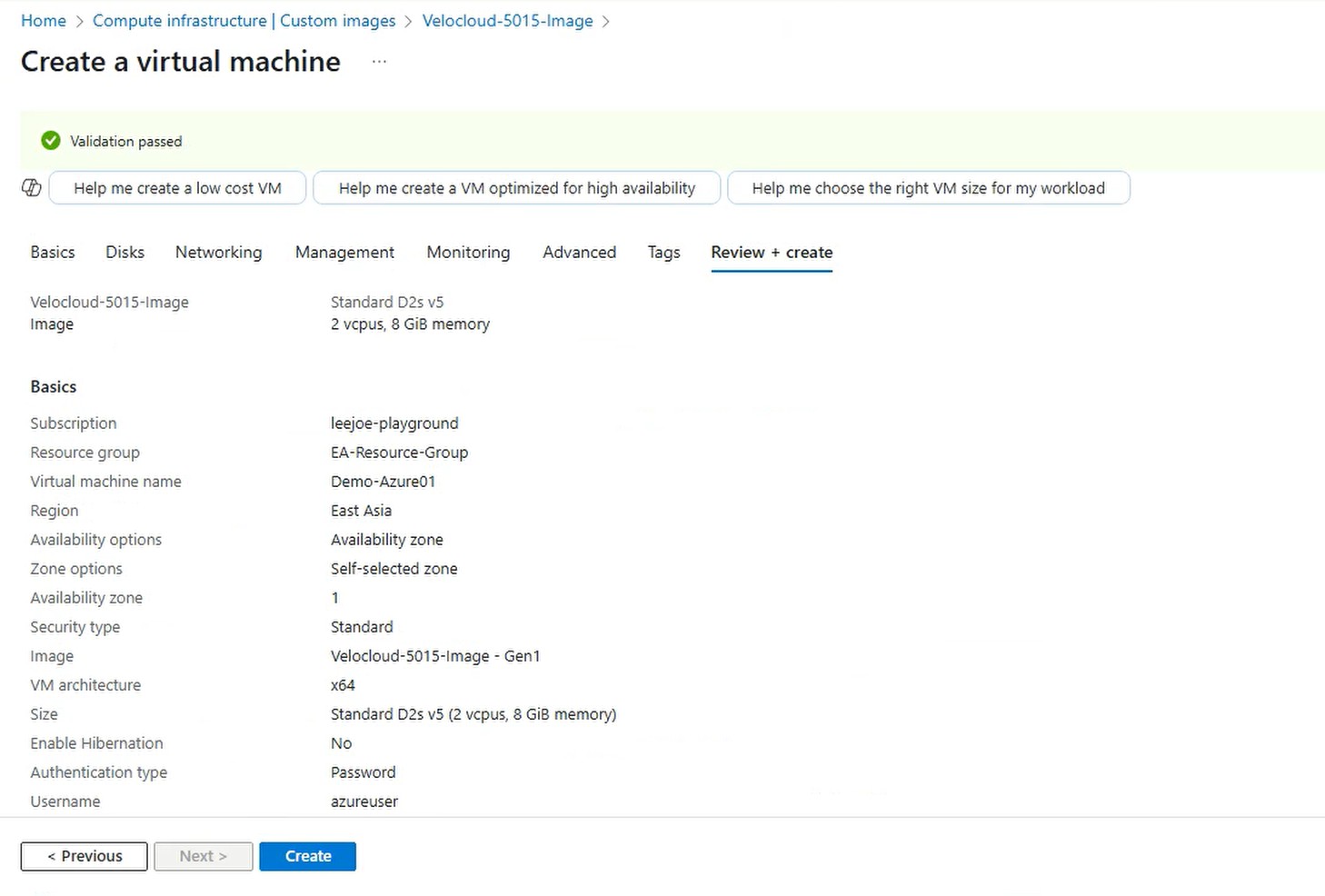Click the Virtual machine name label
The image size is (1325, 896).
point(105,482)
